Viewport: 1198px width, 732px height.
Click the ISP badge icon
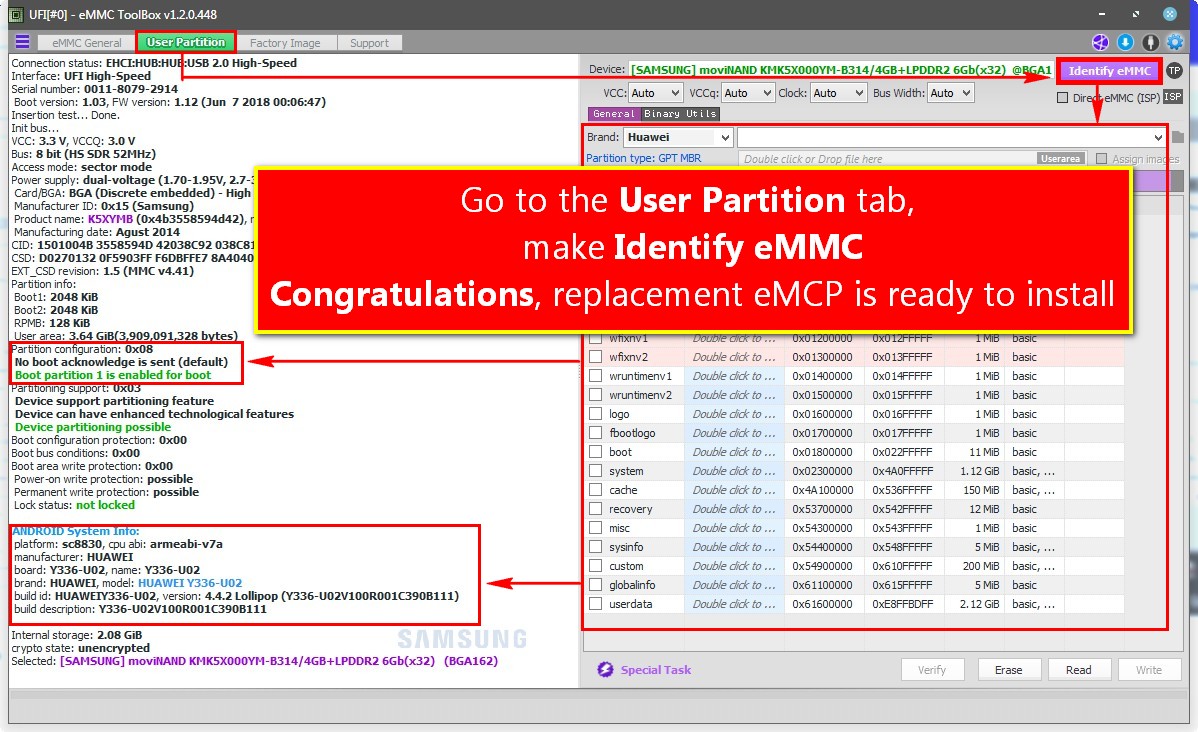click(x=1173, y=97)
